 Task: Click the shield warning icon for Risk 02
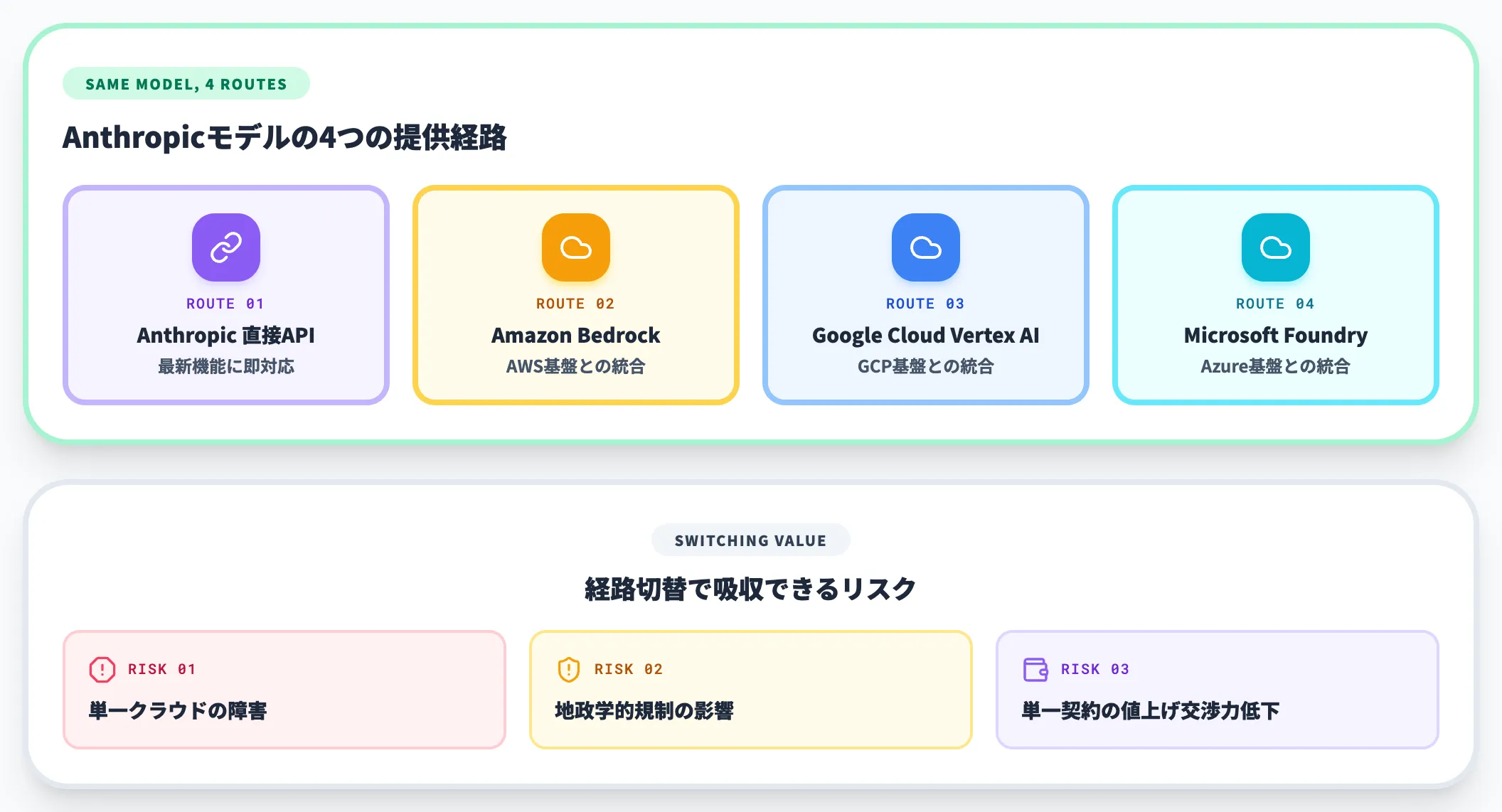tap(569, 670)
